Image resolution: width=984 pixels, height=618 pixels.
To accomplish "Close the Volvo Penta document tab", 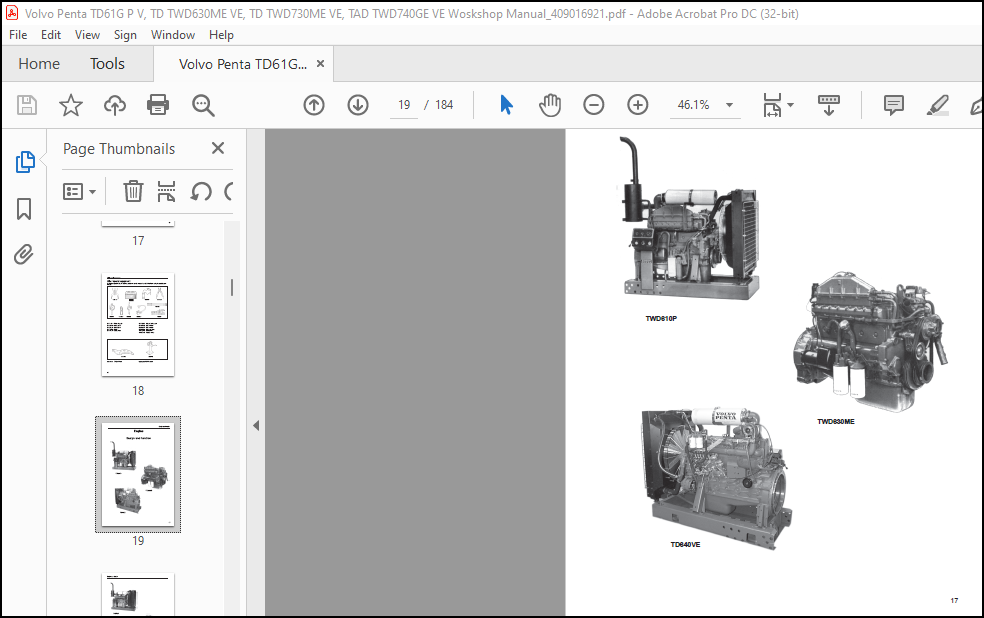I will click(x=321, y=63).
